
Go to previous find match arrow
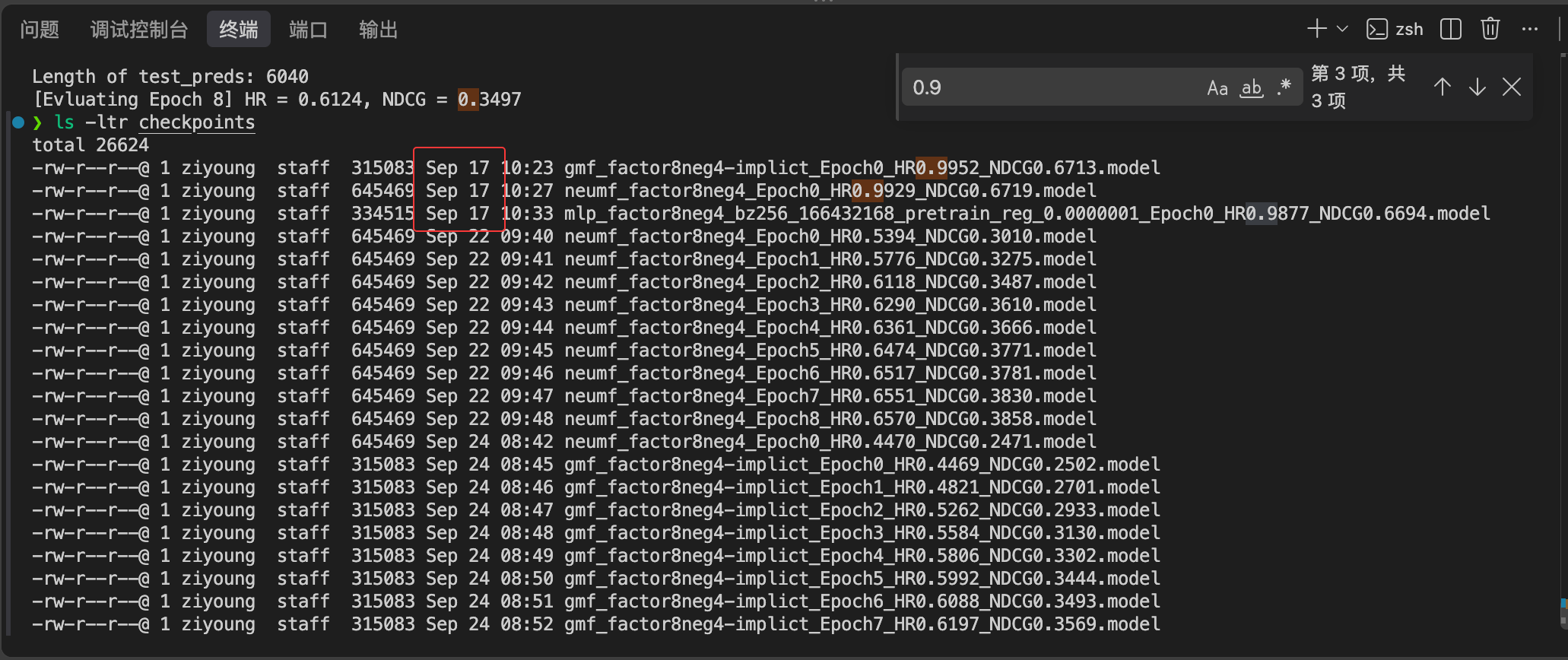1442,87
